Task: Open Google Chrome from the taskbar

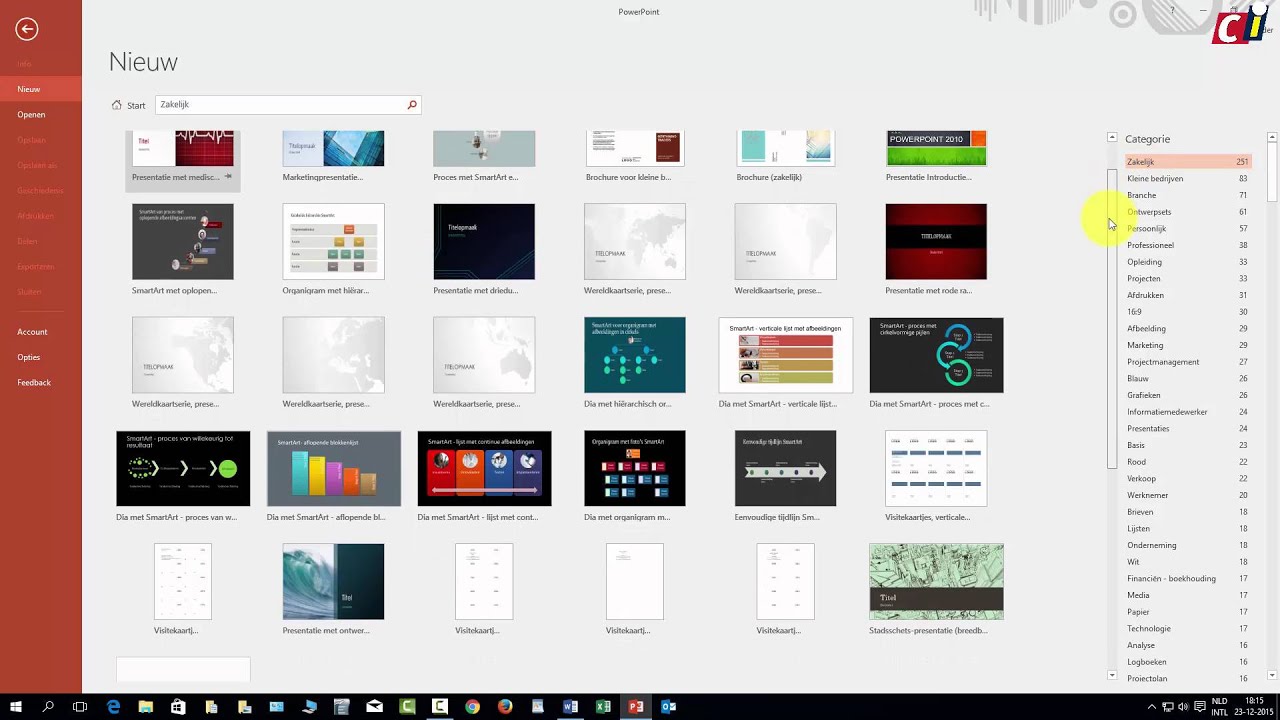Action: 472,706
